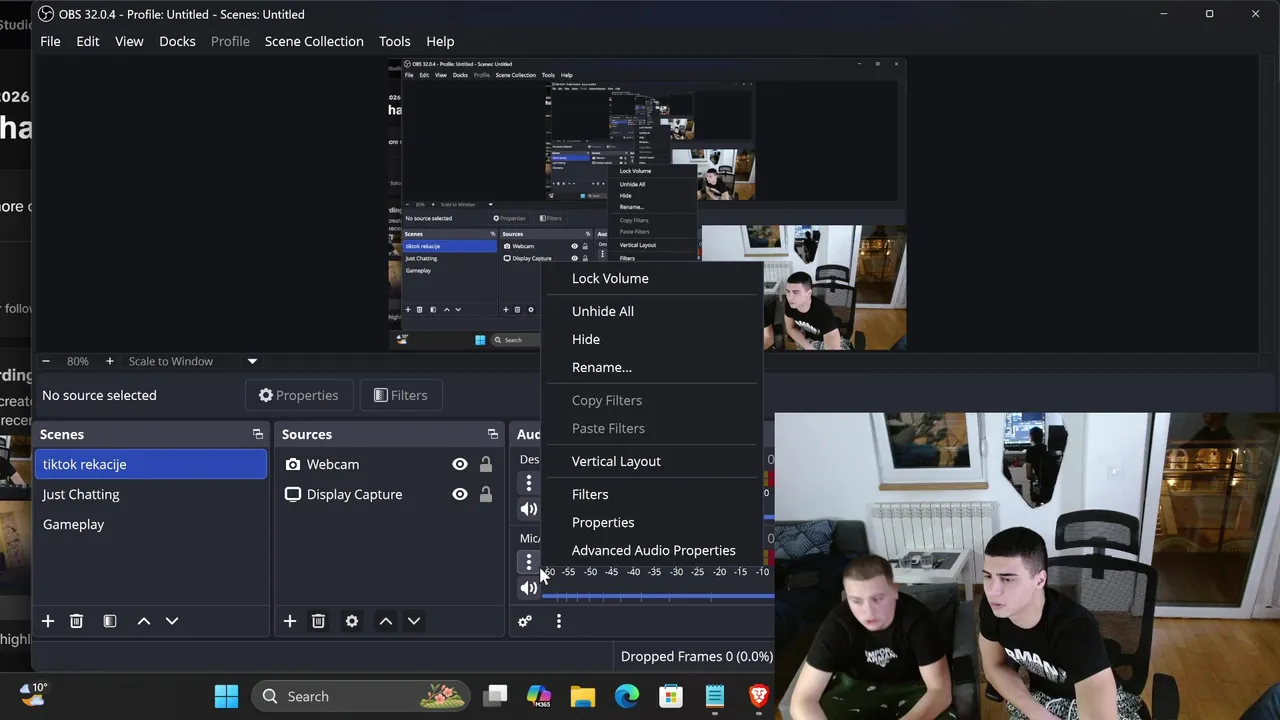Move source up arrow in Sources panel
Image resolution: width=1280 pixels, height=720 pixels.
point(386,621)
